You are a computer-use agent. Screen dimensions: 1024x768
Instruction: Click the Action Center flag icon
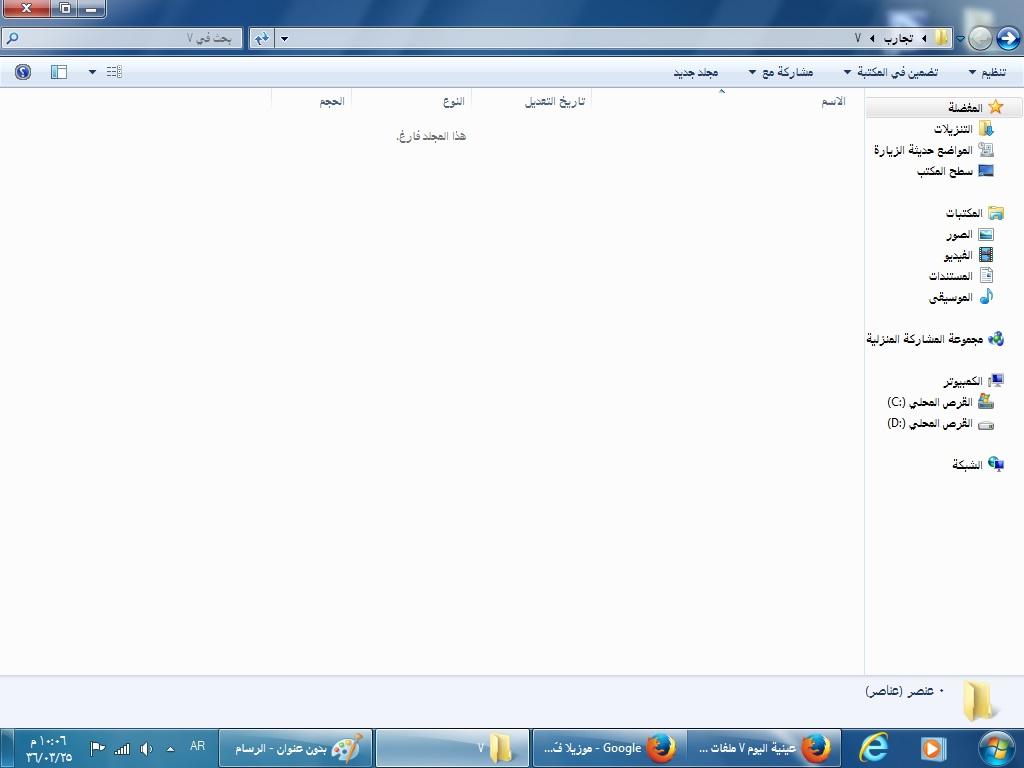tap(97, 748)
